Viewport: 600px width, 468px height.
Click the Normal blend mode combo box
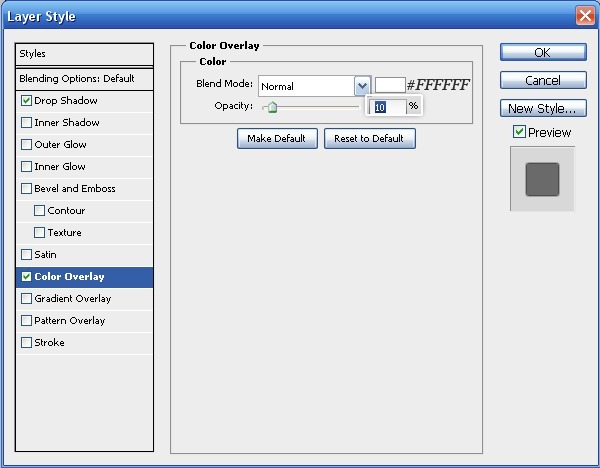click(306, 86)
